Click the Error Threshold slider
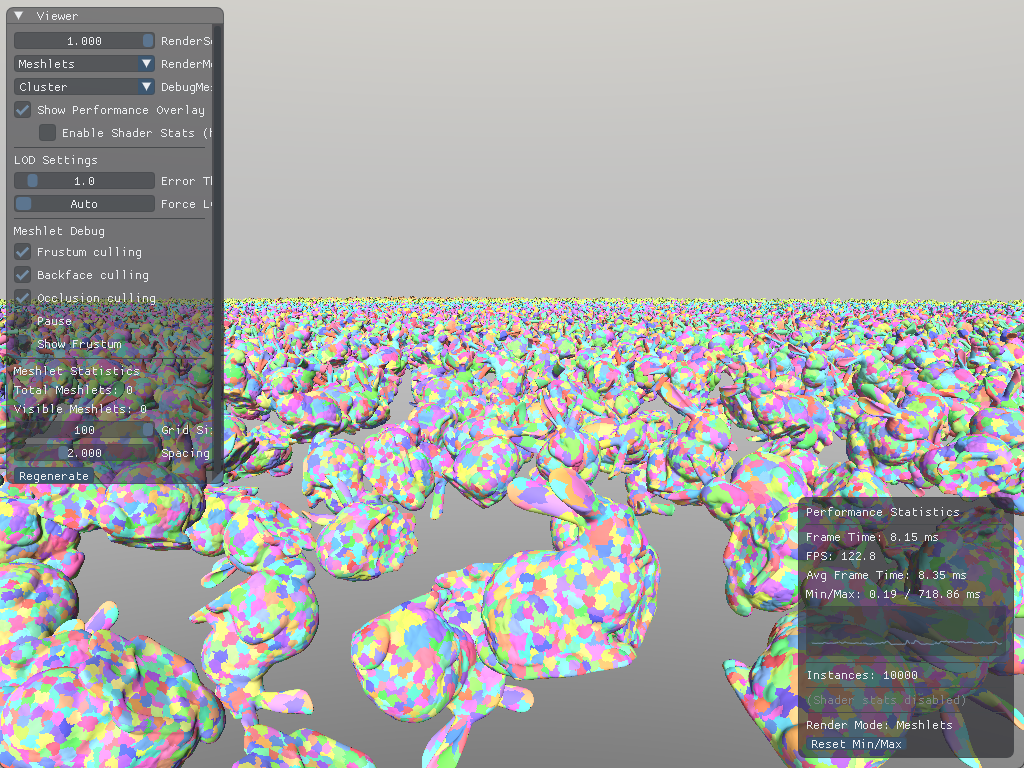Image resolution: width=1024 pixels, height=768 pixels. (85, 181)
